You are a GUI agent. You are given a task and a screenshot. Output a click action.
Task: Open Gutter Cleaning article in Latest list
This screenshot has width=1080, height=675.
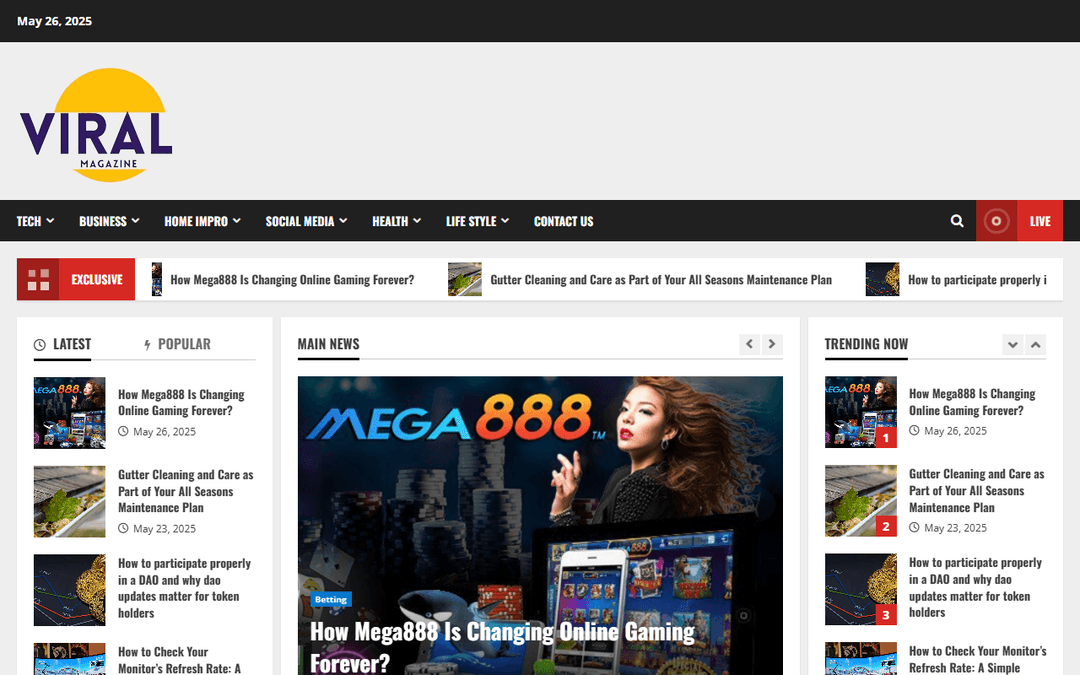pyautogui.click(x=185, y=491)
